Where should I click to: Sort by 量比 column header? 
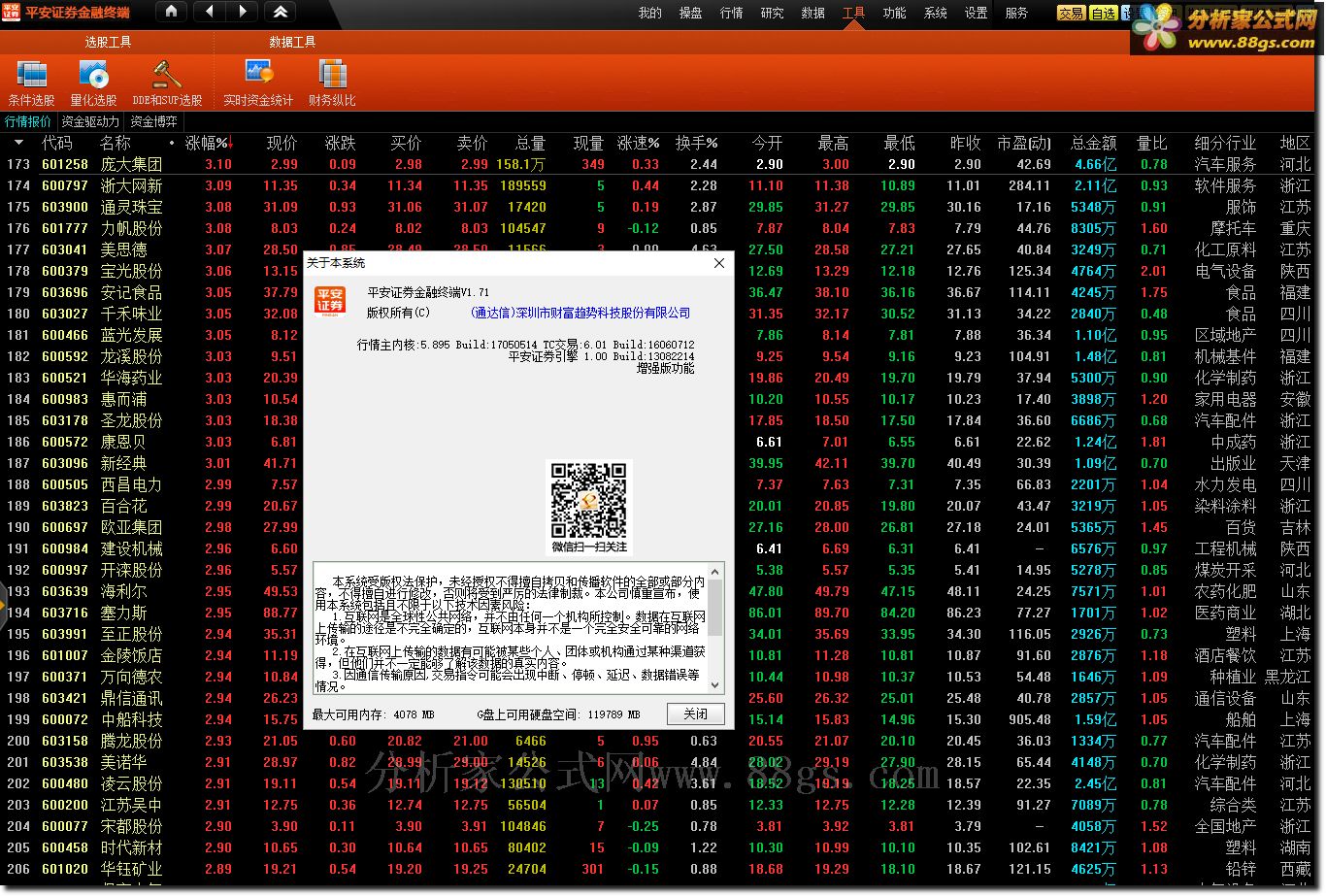point(1152,143)
